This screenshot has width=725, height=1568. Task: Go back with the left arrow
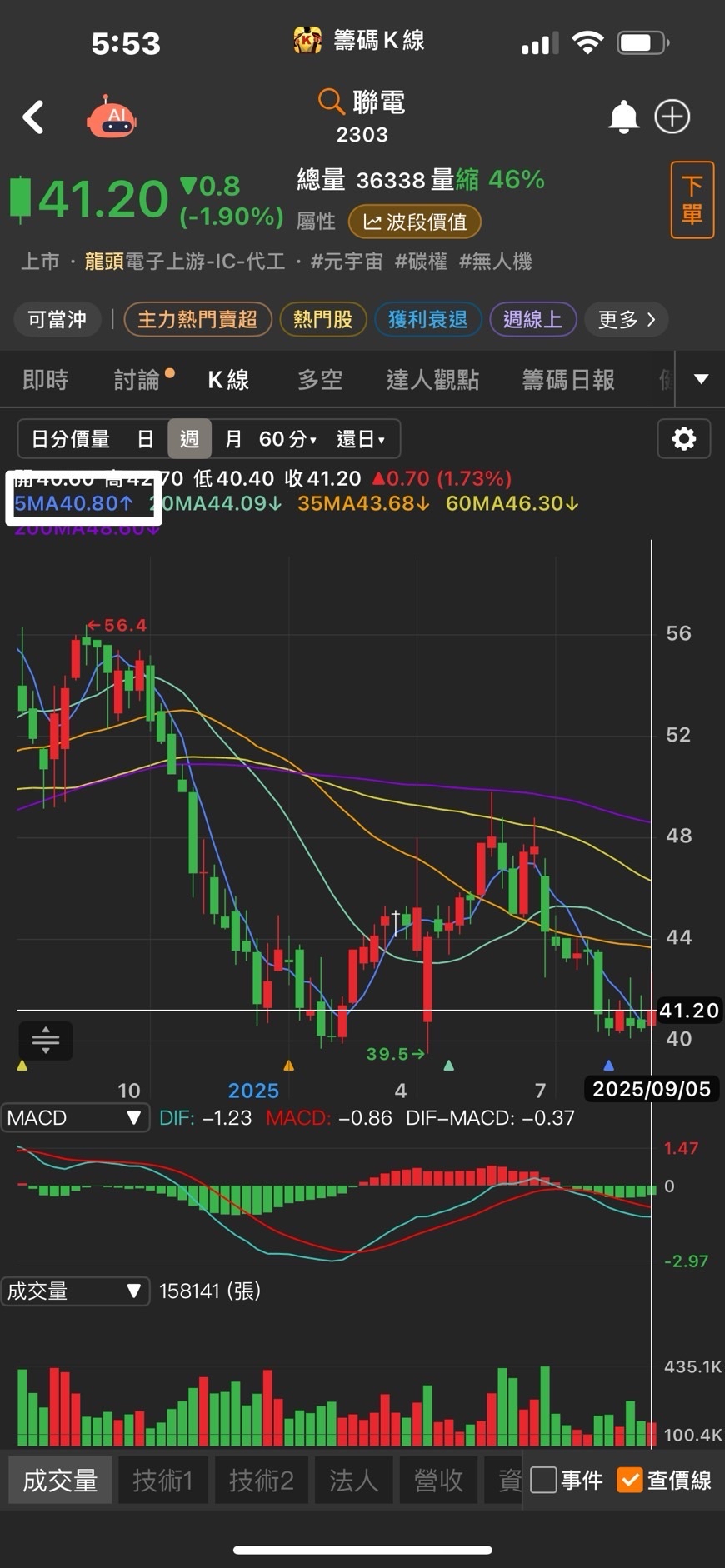point(33,117)
